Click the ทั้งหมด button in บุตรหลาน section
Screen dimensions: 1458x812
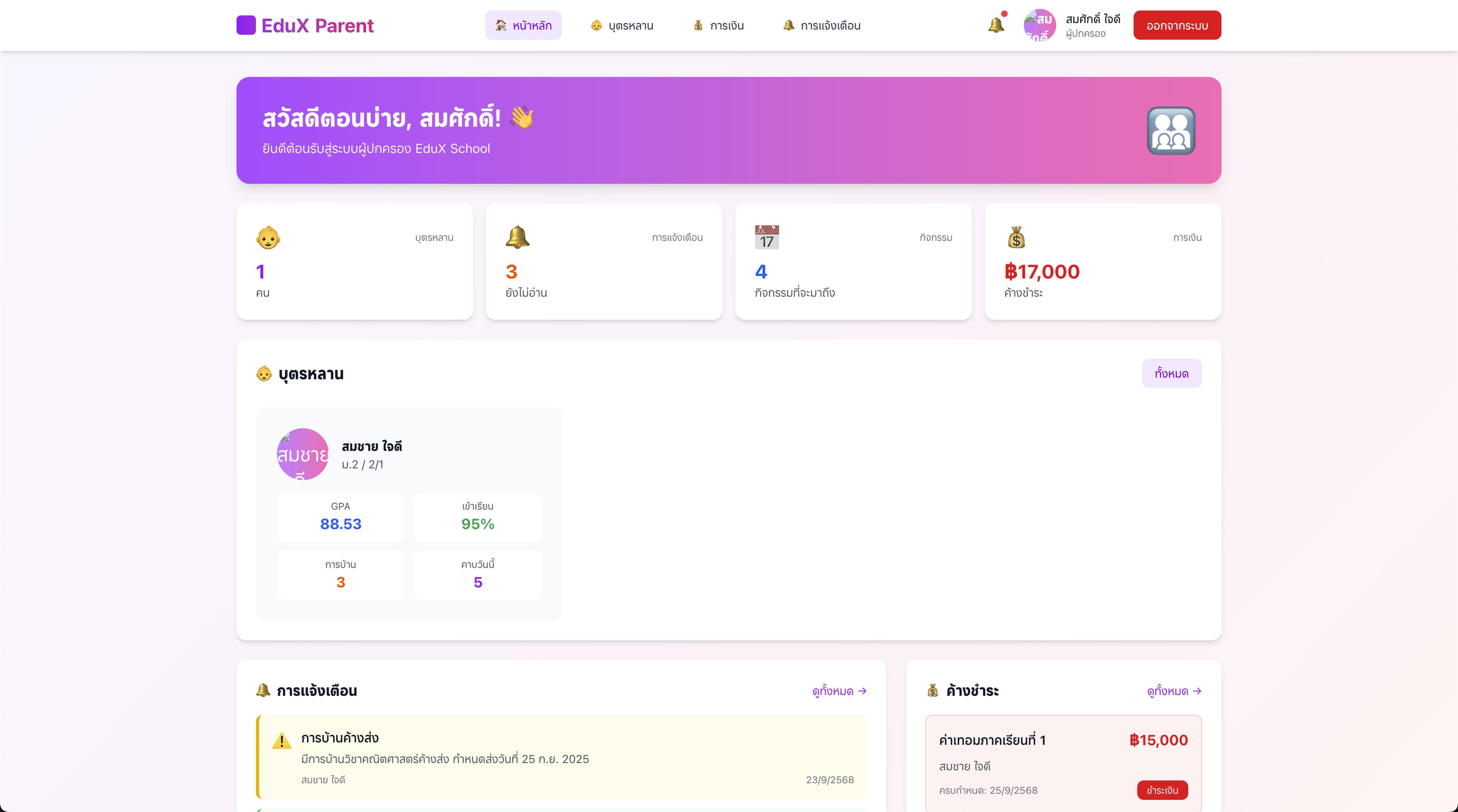click(x=1171, y=374)
